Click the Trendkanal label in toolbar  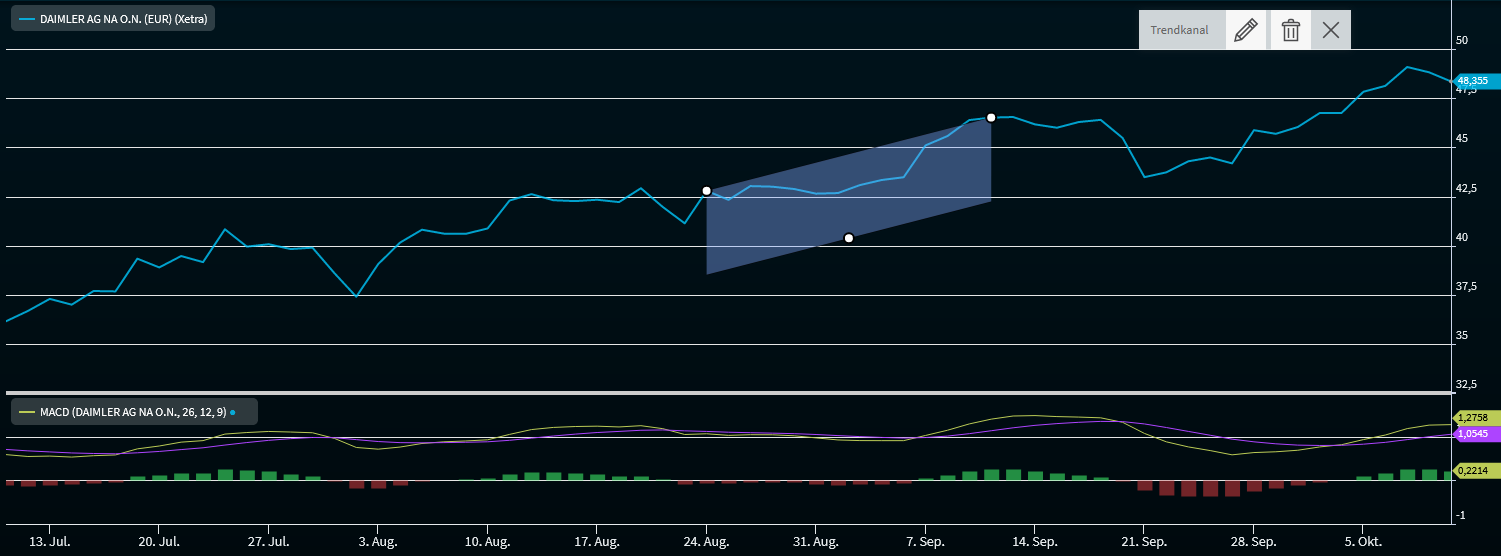coord(1179,30)
